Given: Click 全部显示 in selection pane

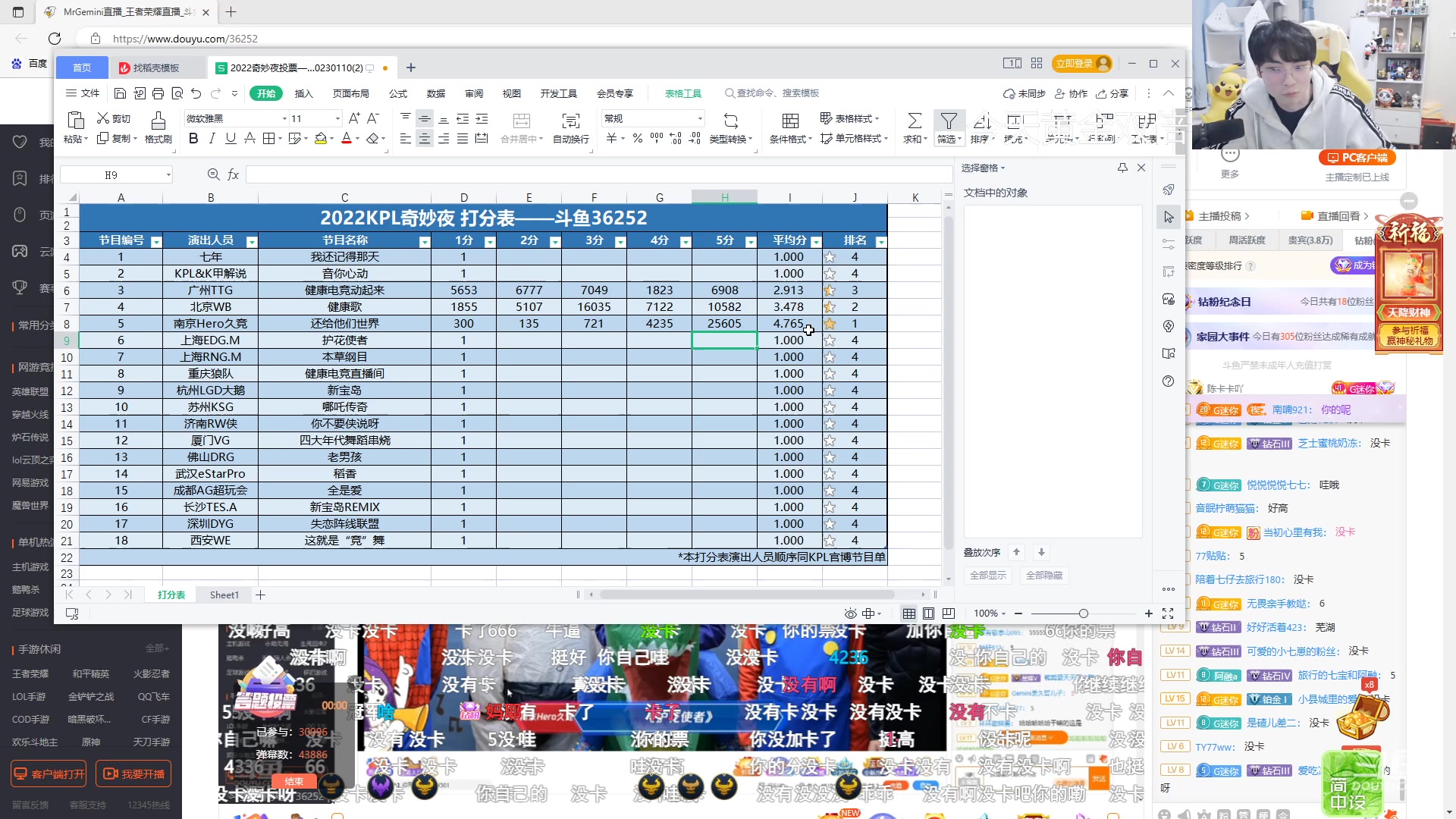Looking at the screenshot, I should coord(988,576).
